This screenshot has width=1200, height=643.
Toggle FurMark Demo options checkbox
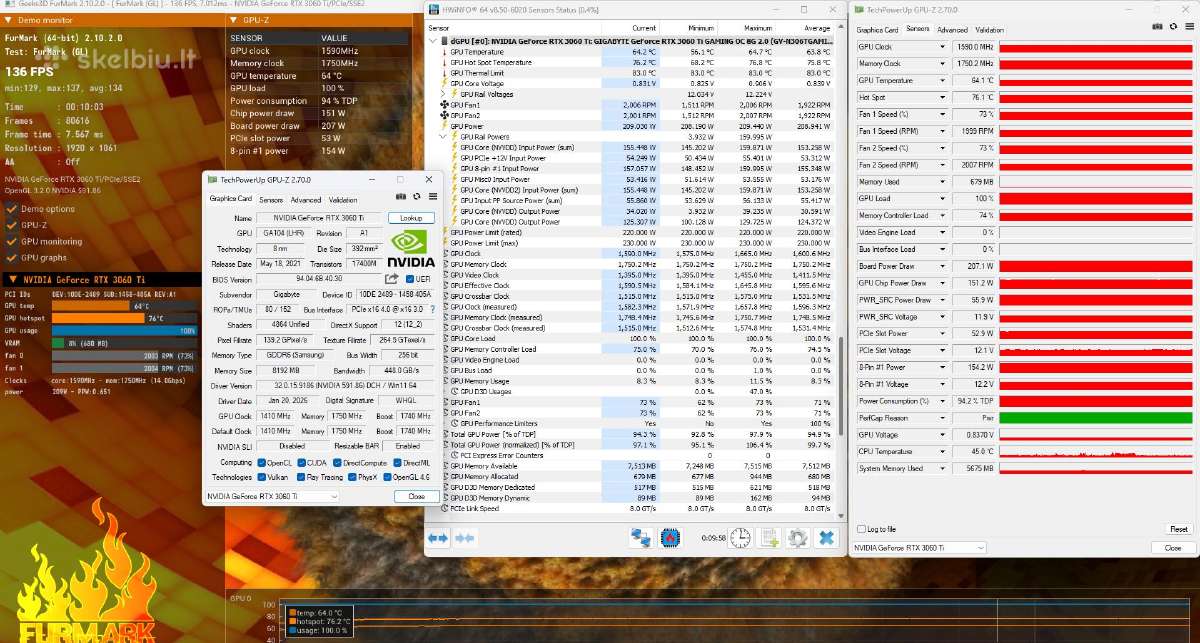pos(11,209)
